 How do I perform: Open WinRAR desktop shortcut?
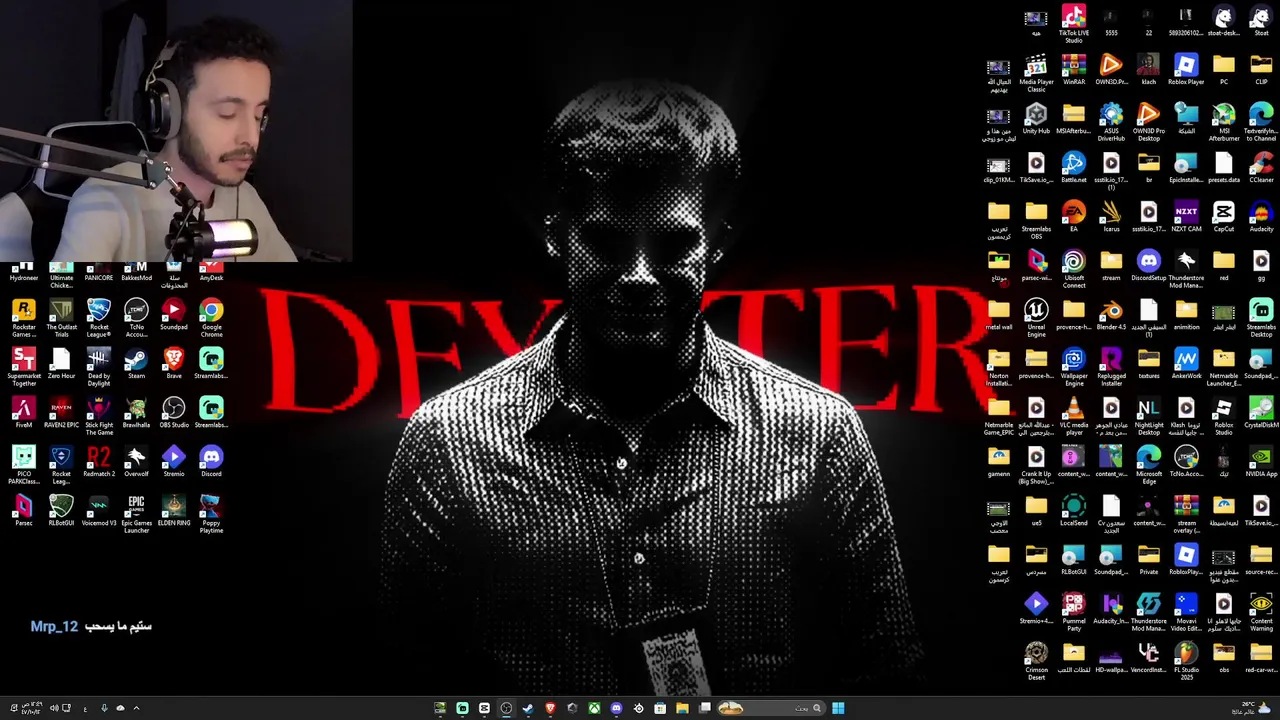pyautogui.click(x=1073, y=69)
